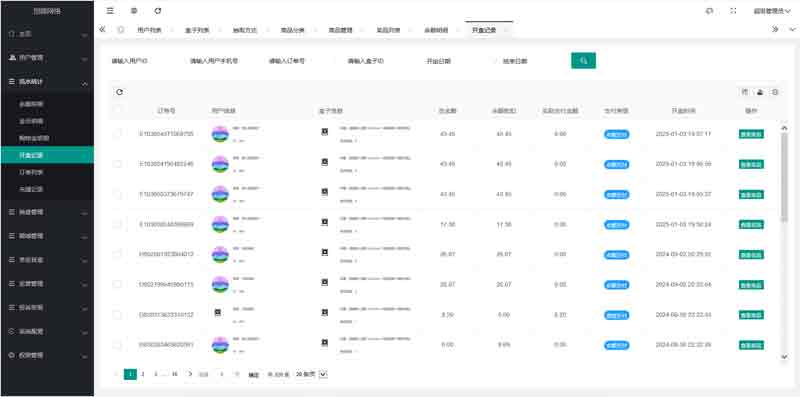Tick the checkbox in the second order row
The width and height of the screenshot is (800, 397).
(118, 164)
